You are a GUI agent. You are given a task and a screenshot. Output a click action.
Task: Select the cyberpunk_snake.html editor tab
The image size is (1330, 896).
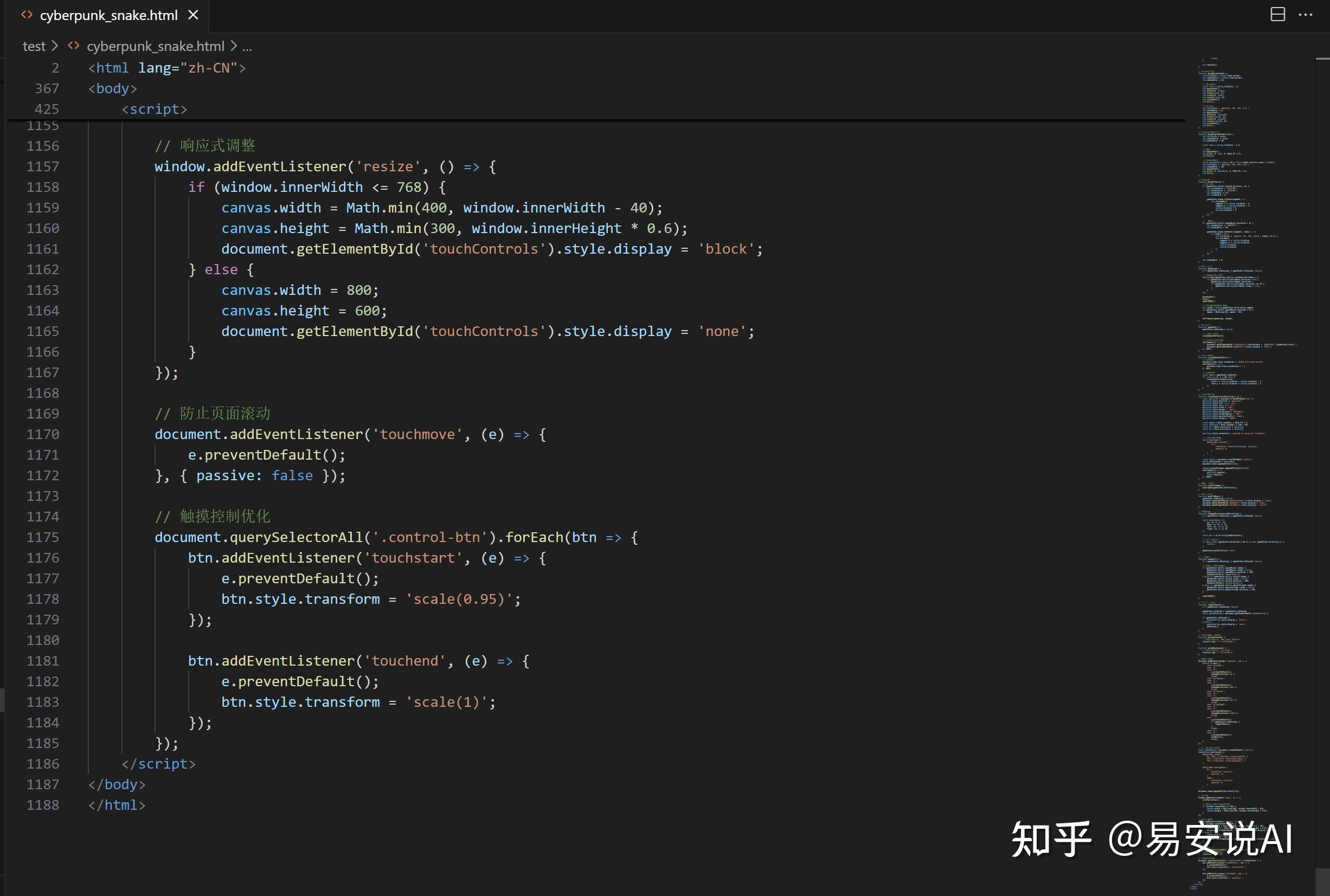pos(108,15)
